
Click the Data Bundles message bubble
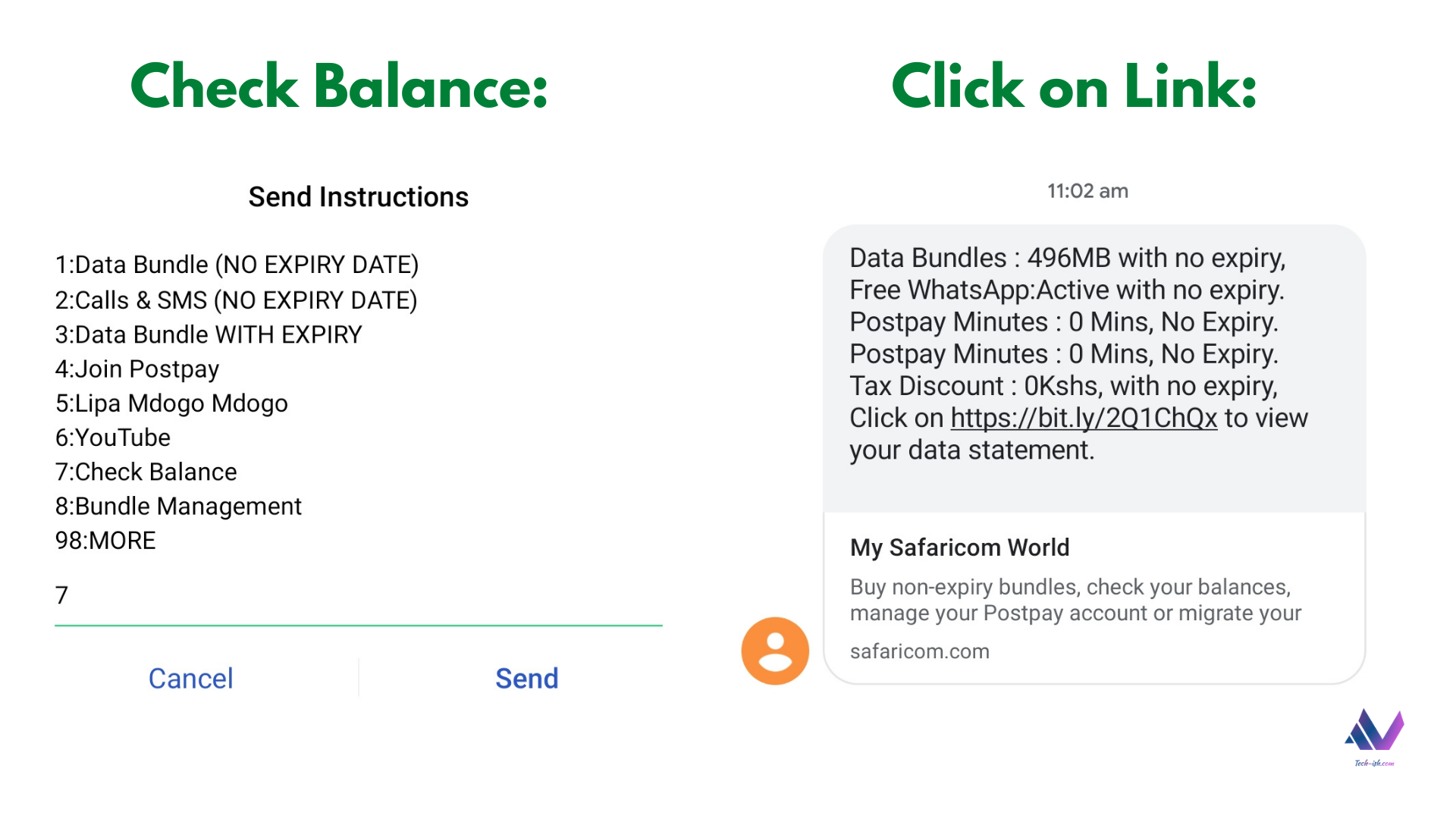coord(1094,369)
